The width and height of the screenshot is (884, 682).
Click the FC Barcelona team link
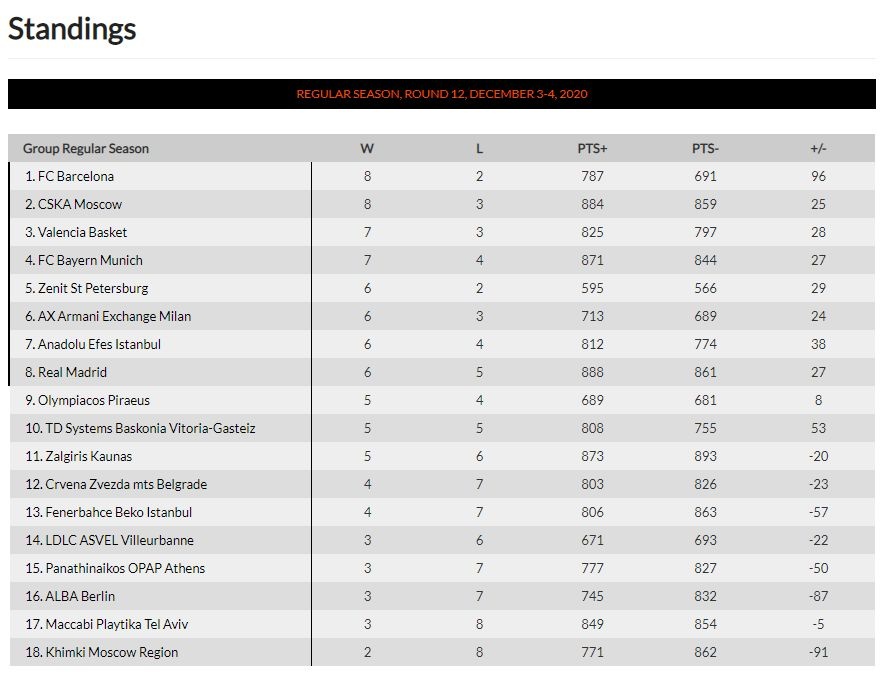(76, 176)
